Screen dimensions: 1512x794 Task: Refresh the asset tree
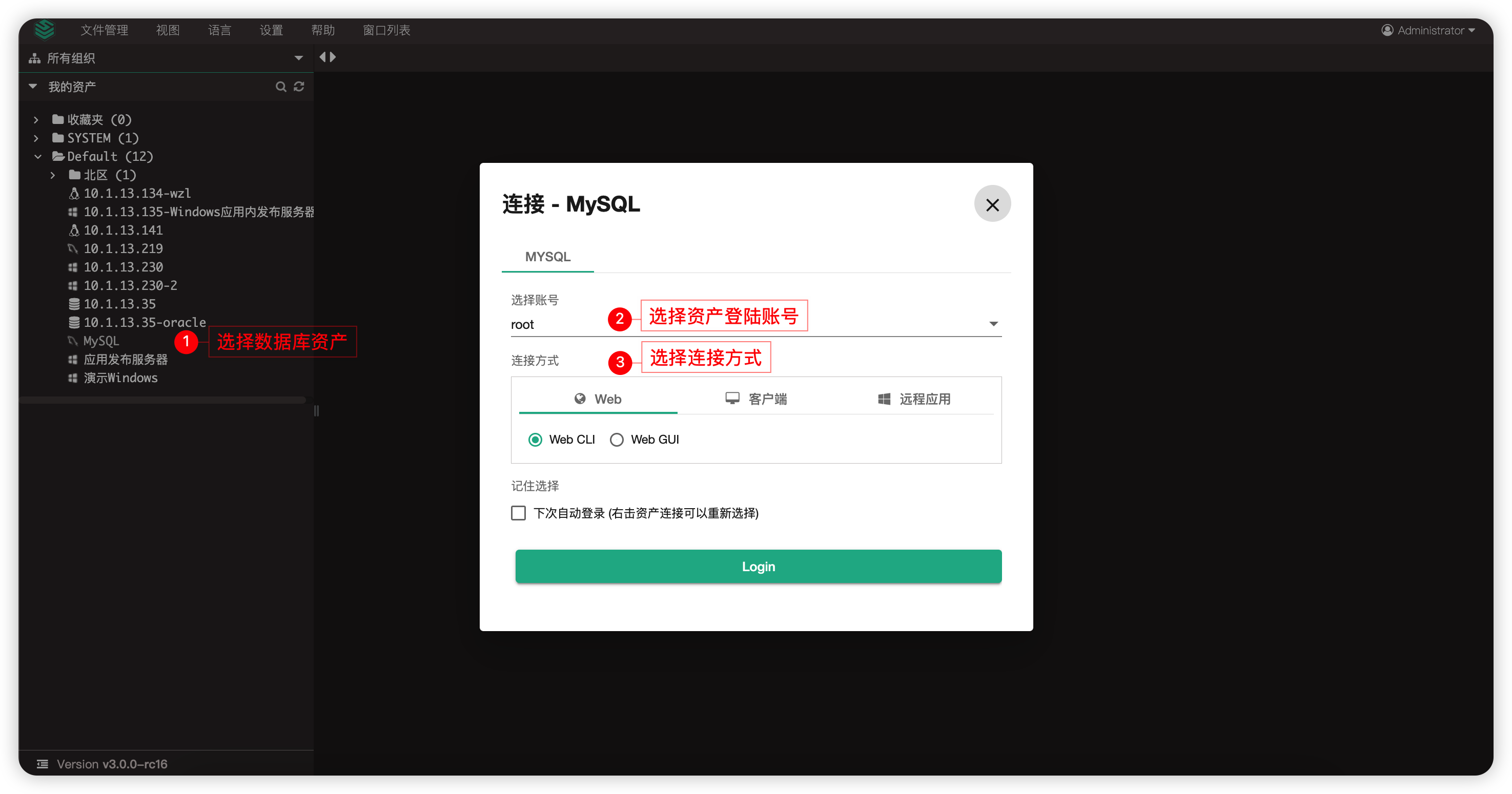coord(299,87)
